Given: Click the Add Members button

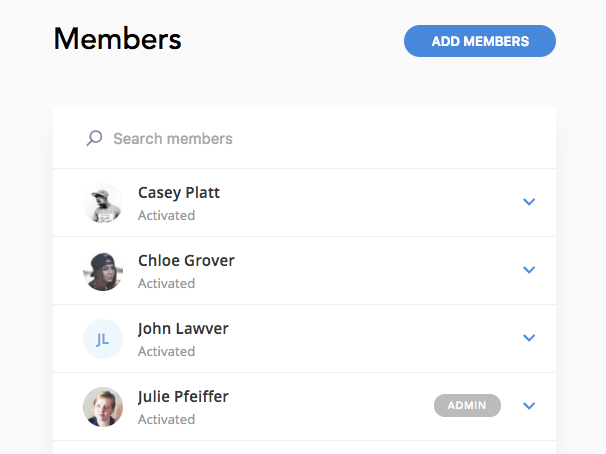Looking at the screenshot, I should (x=480, y=41).
